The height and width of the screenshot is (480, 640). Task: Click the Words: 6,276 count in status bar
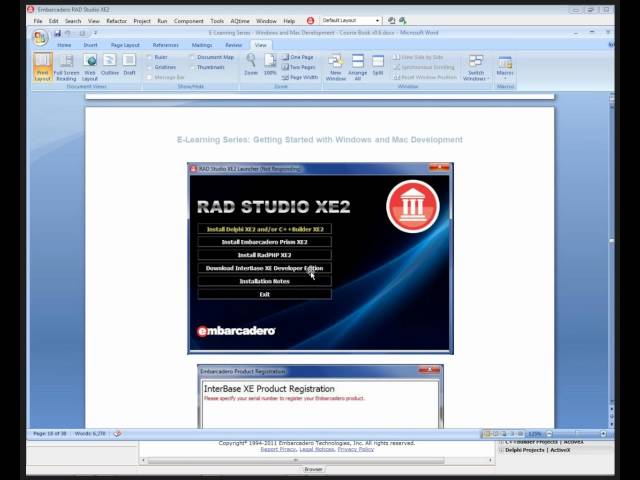click(90, 433)
